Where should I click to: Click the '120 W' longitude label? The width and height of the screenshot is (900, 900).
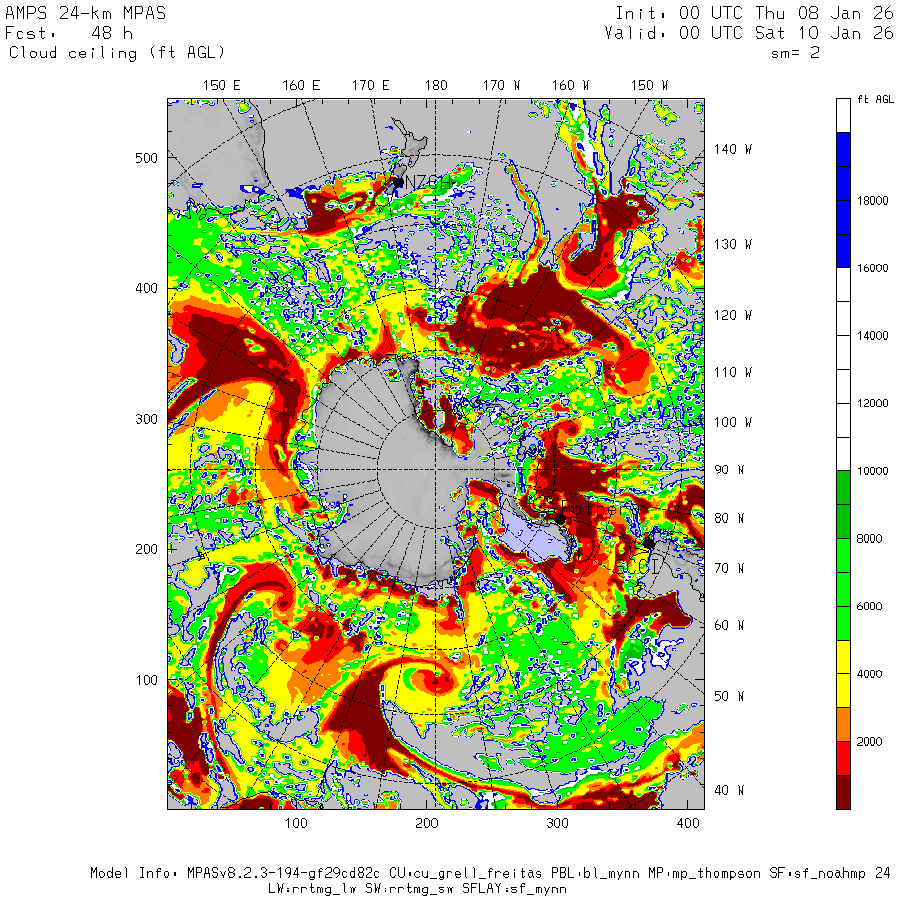pyautogui.click(x=732, y=315)
